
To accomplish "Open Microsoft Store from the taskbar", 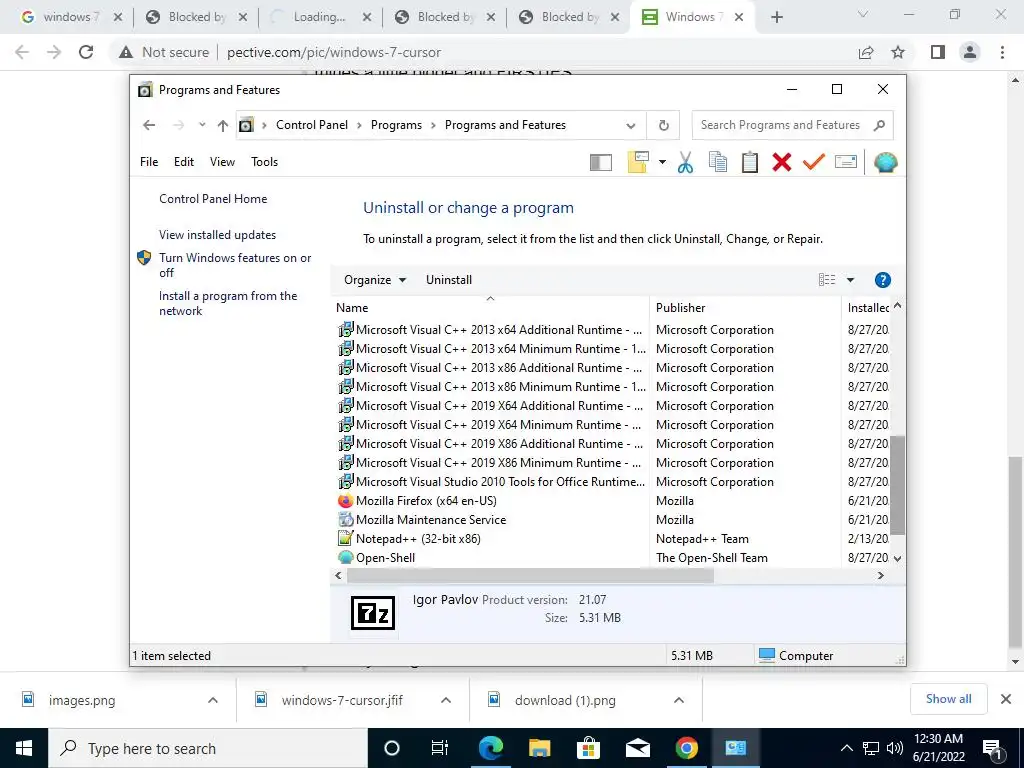I will click(x=588, y=748).
